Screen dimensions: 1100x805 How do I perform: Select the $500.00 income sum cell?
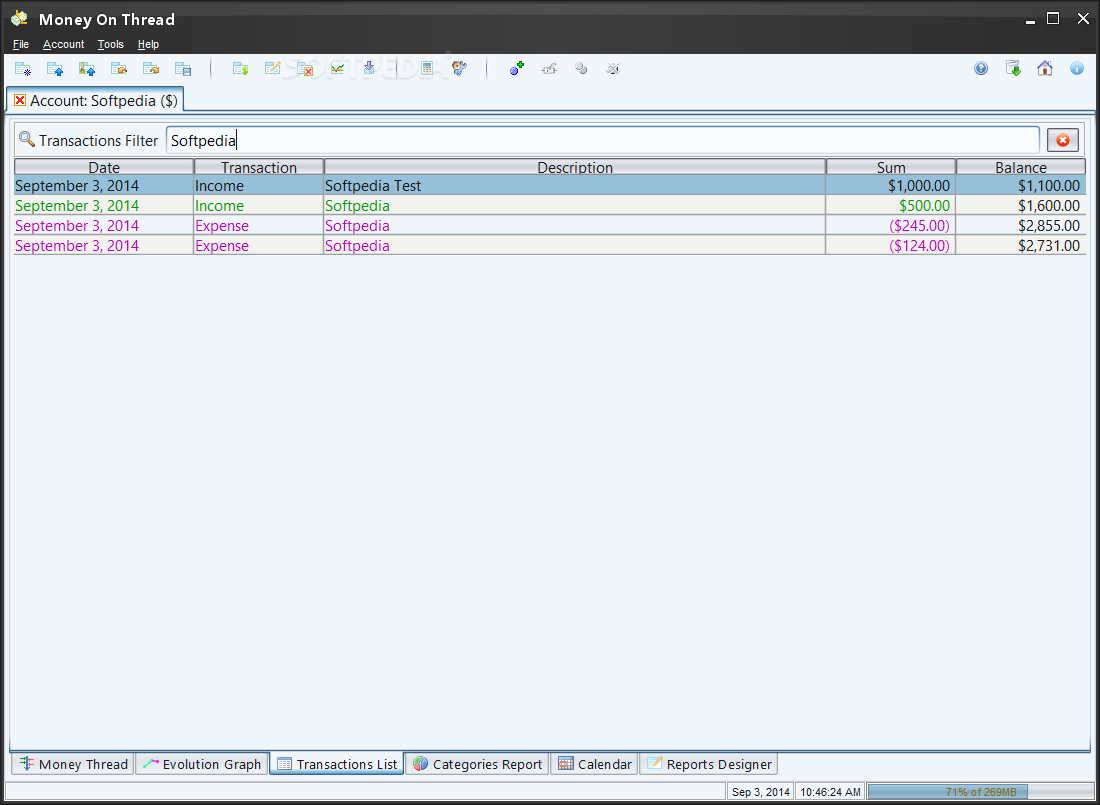[x=891, y=206]
